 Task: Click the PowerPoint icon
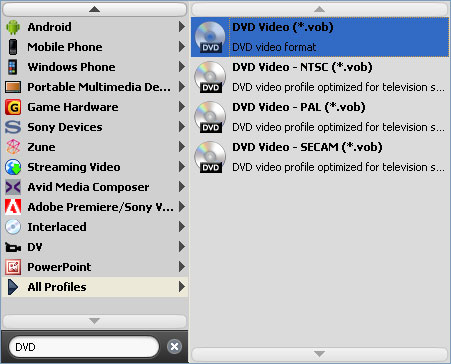[13, 267]
